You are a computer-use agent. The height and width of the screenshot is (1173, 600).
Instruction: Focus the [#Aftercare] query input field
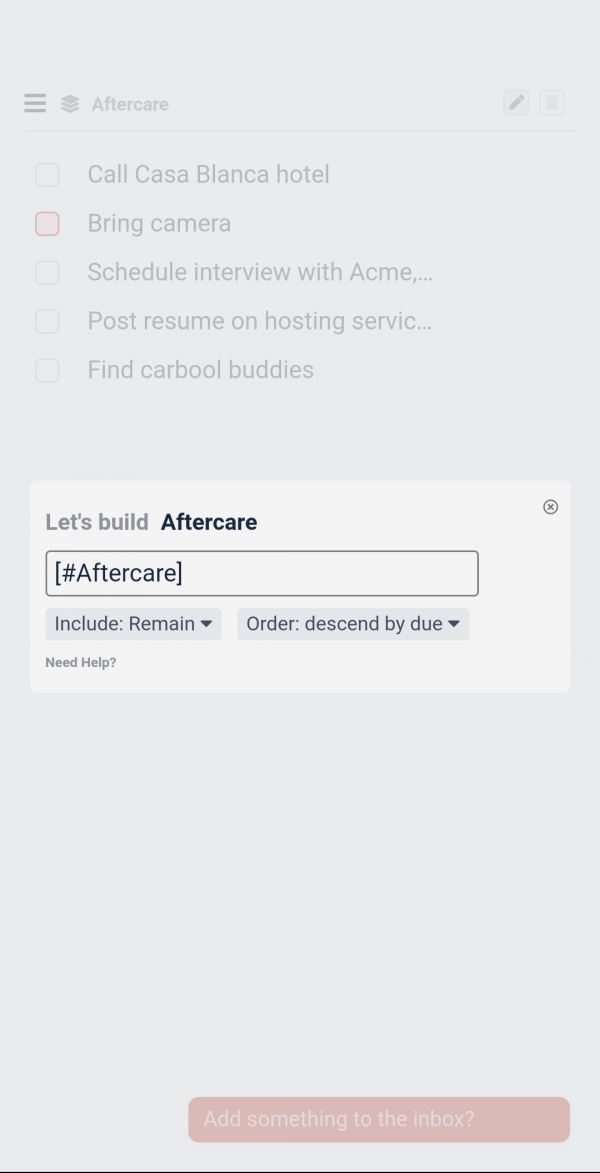tap(262, 574)
